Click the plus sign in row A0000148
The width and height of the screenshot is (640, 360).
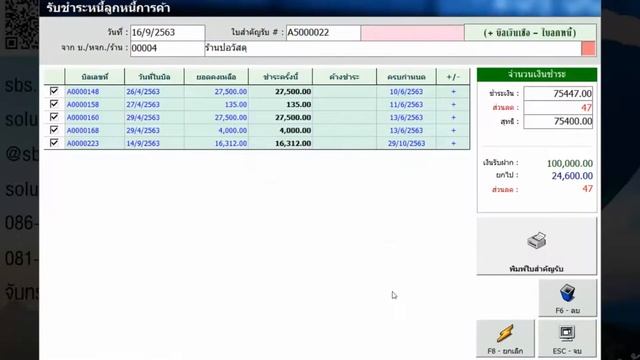[x=453, y=92]
